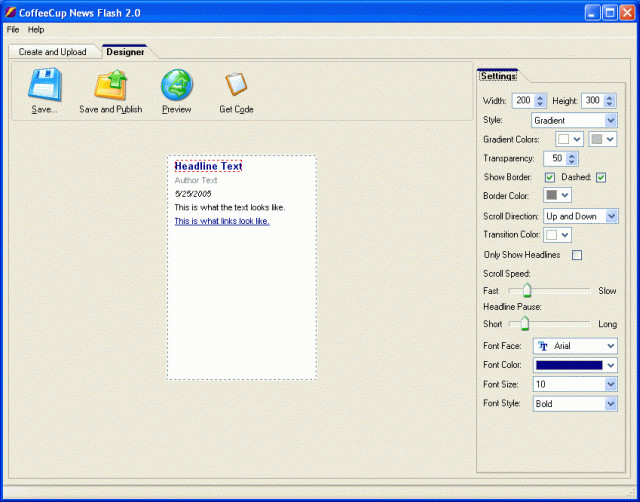Toggle the Show Border checkbox
Screen dimensions: 640x502
pyautogui.click(x=550, y=177)
